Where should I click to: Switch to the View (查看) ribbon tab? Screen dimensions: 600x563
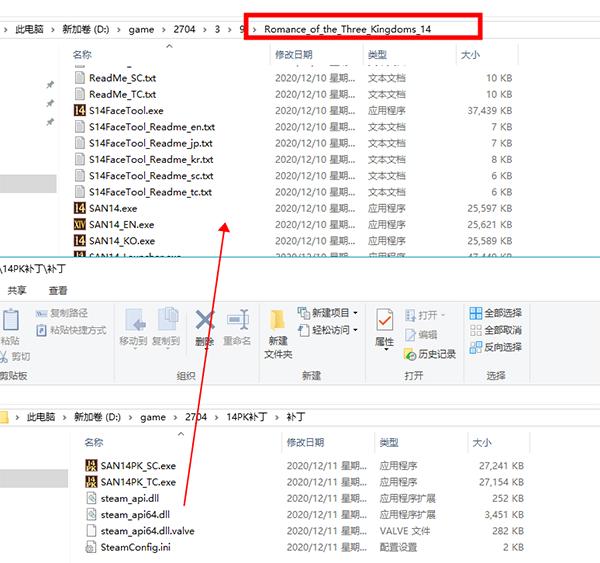(x=58, y=290)
